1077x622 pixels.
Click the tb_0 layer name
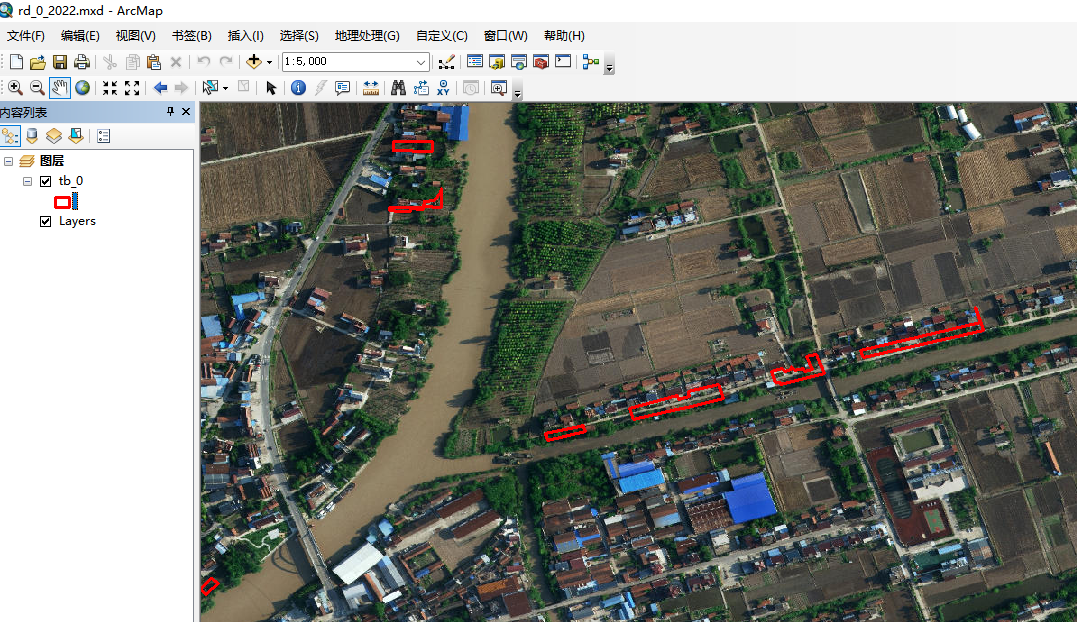(71, 181)
